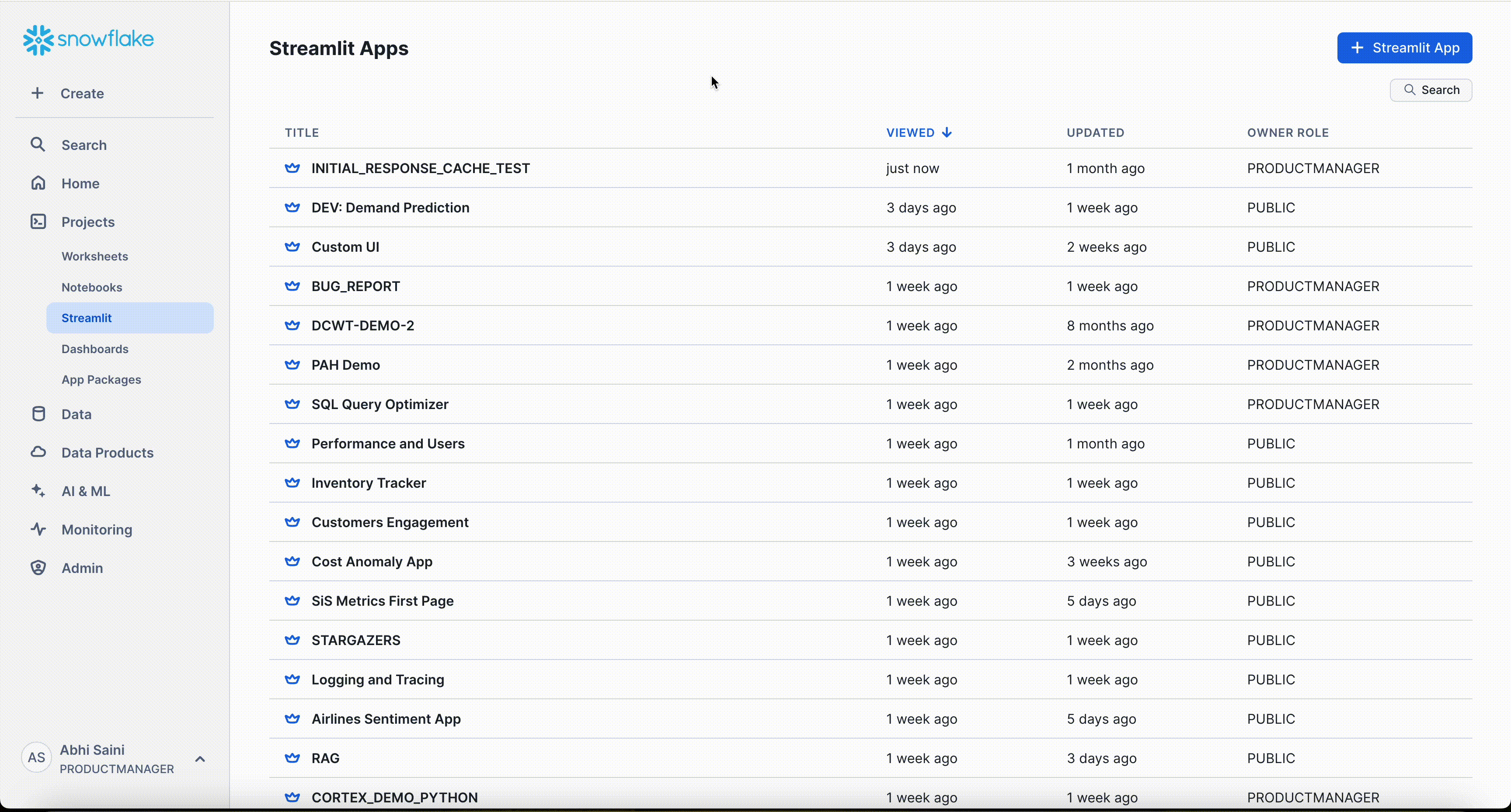Click the Admin shield icon
Image resolution: width=1511 pixels, height=812 pixels.
click(x=38, y=568)
